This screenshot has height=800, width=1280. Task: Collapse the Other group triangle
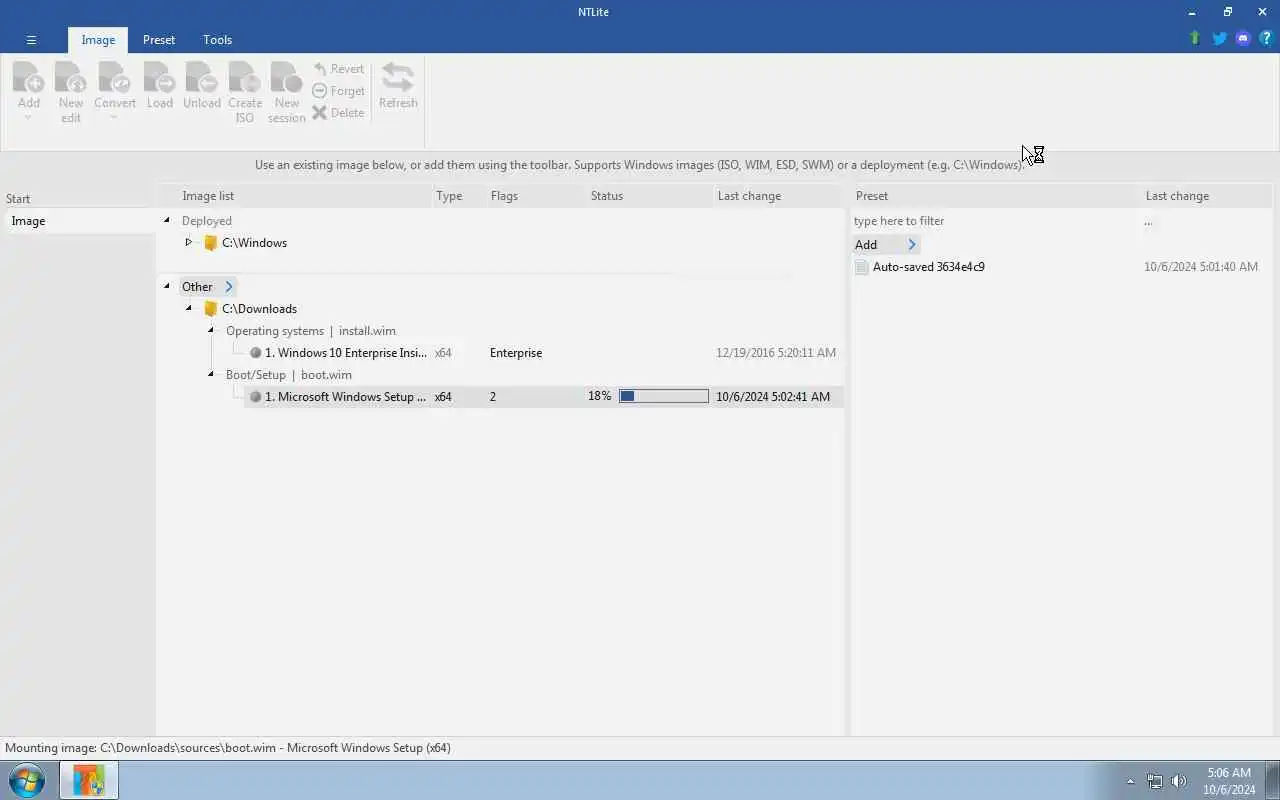coord(167,287)
